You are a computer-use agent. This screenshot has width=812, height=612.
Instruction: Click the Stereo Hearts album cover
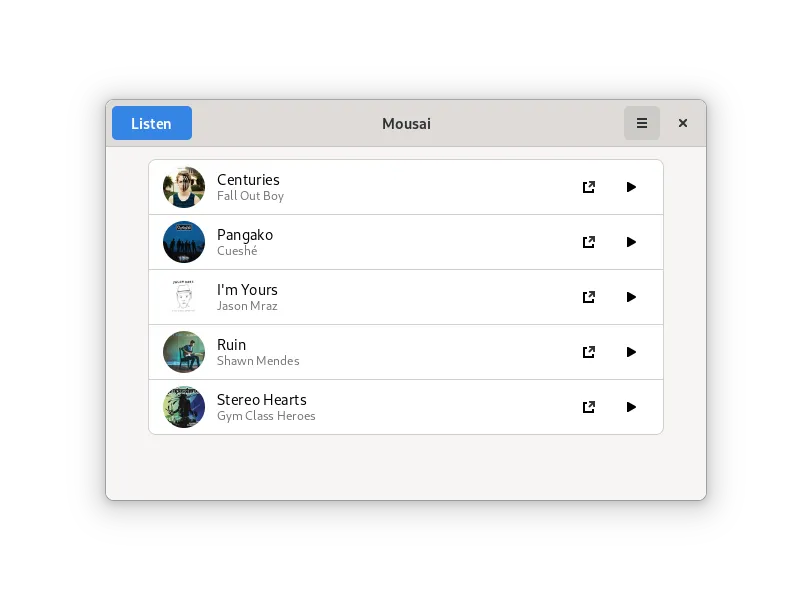(x=184, y=407)
